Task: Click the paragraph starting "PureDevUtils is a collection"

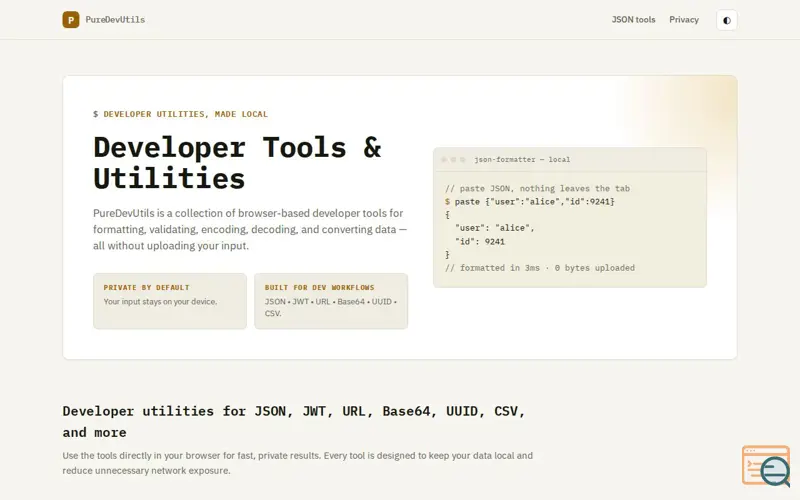Action: tap(250, 229)
